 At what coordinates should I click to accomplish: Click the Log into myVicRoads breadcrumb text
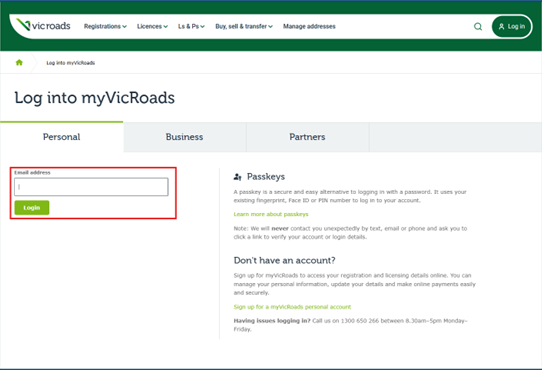(x=71, y=63)
